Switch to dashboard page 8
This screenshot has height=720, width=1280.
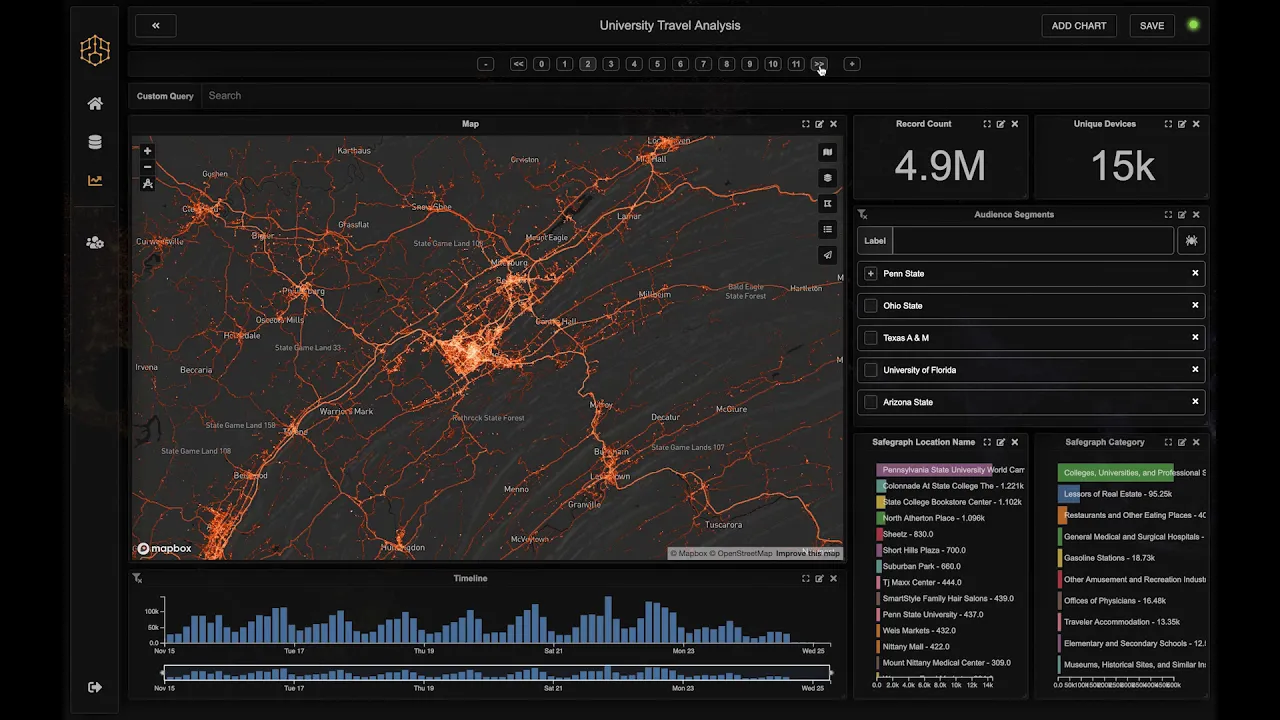[x=727, y=64]
